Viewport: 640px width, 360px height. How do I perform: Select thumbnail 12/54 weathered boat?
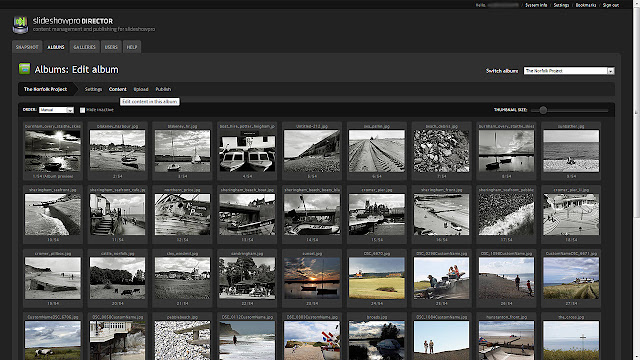point(182,214)
